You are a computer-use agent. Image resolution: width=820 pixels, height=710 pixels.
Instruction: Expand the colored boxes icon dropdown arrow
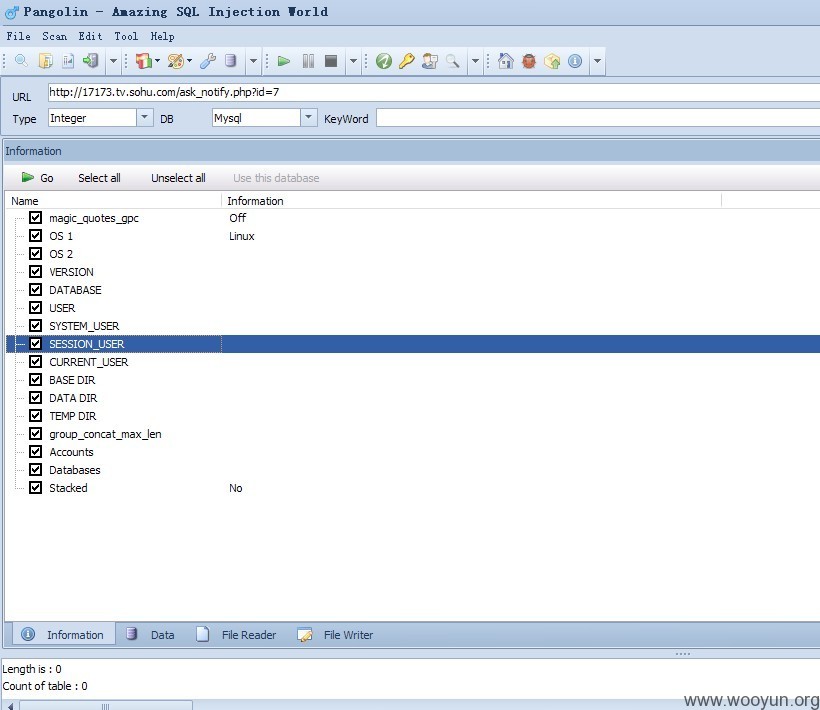click(157, 61)
